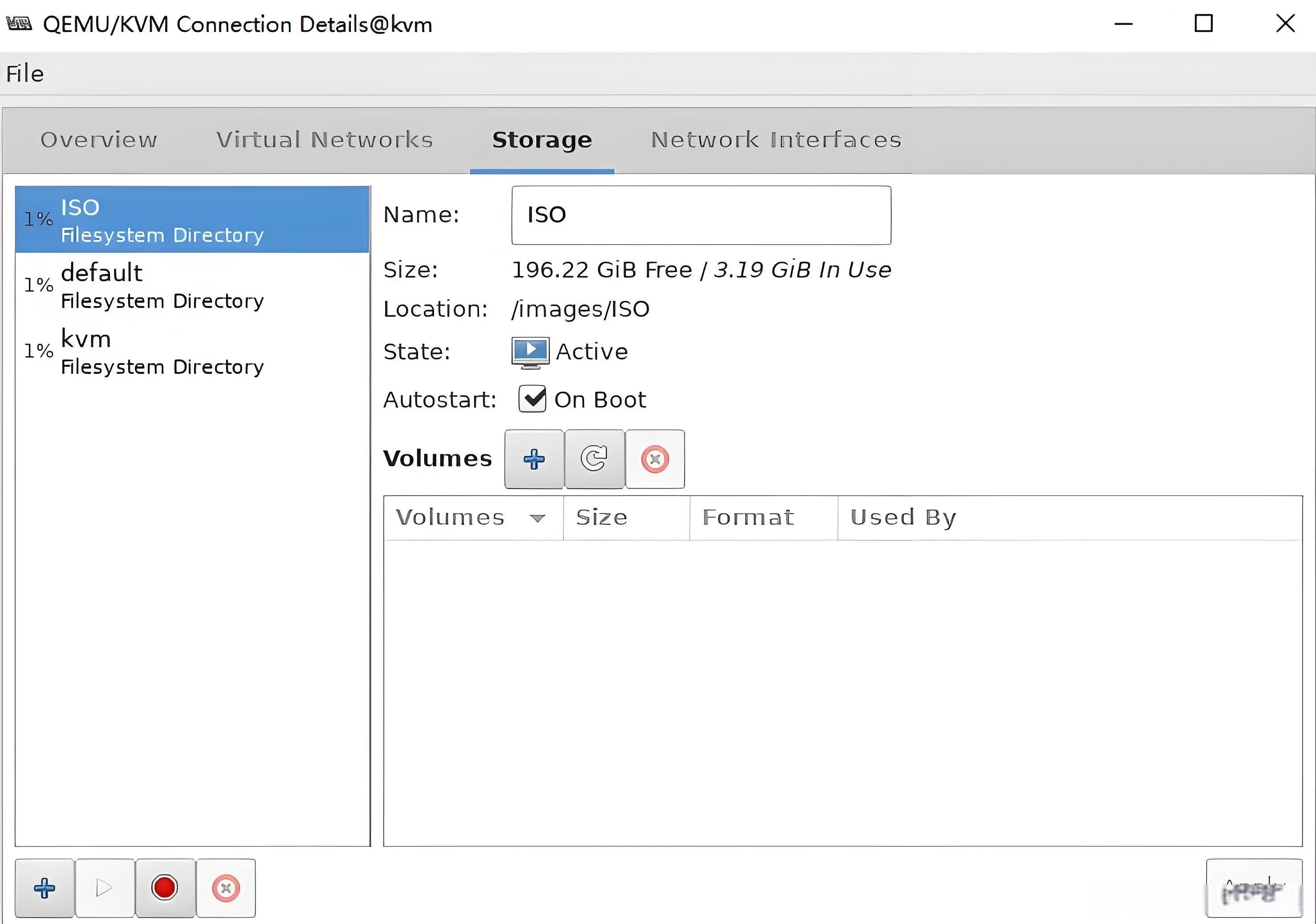The width and height of the screenshot is (1316, 924).
Task: Click the Active state monitor icon
Action: point(530,351)
